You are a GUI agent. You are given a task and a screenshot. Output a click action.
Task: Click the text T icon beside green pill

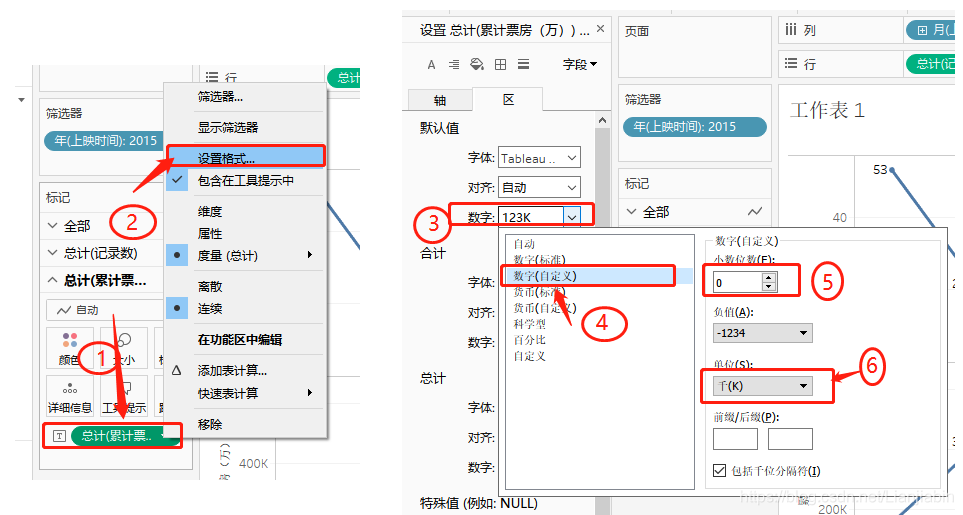[59, 436]
